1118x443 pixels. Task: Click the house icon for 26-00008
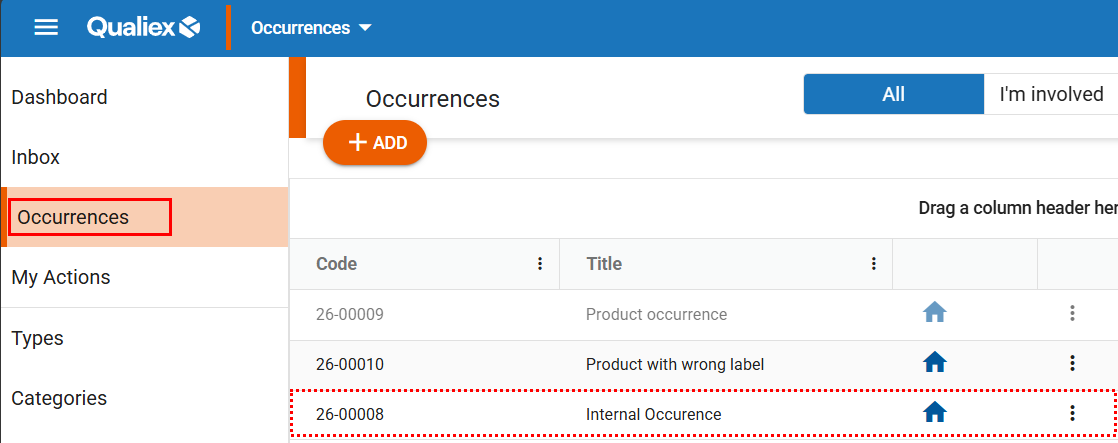[x=934, y=413]
